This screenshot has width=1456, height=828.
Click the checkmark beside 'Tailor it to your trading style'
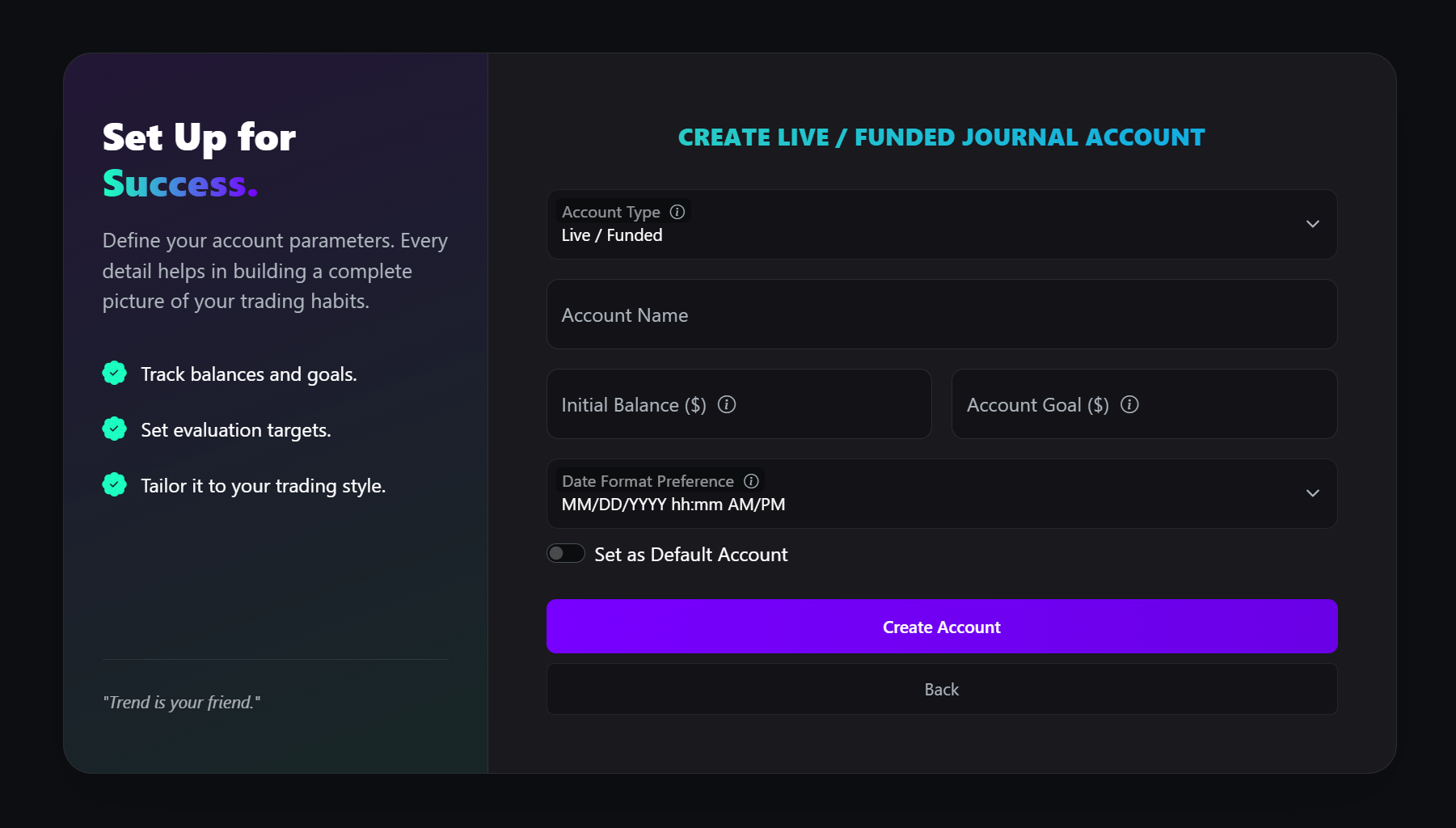(114, 484)
